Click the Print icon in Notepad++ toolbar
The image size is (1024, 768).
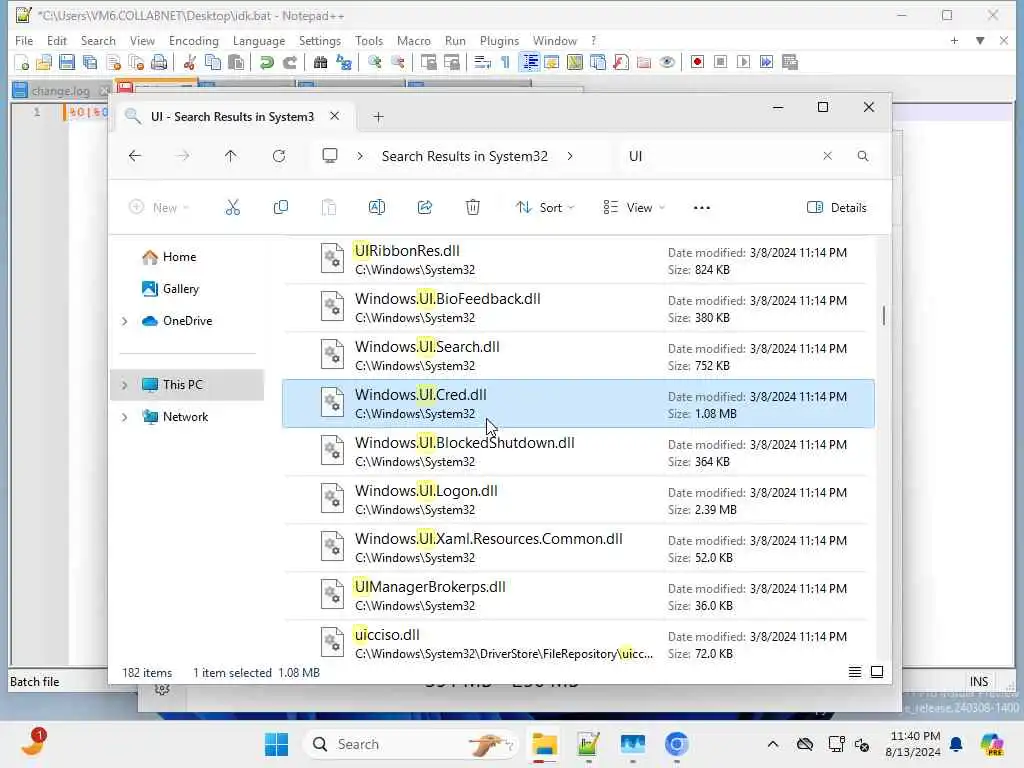[159, 63]
